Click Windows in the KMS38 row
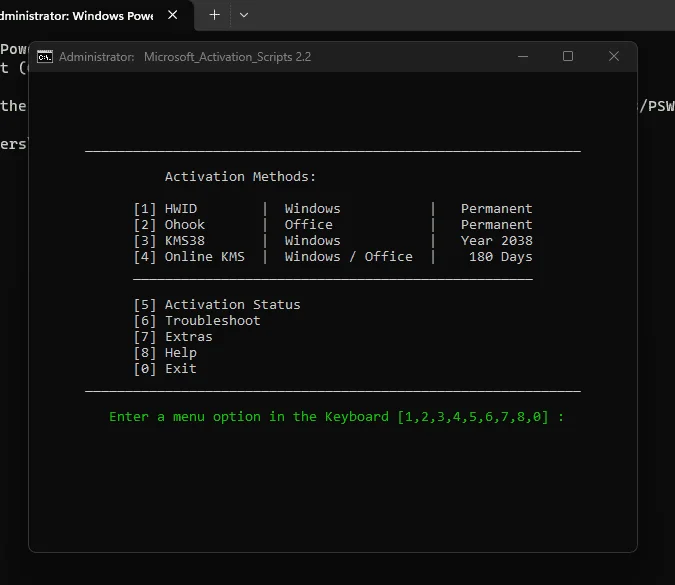The image size is (675, 585). pos(313,241)
